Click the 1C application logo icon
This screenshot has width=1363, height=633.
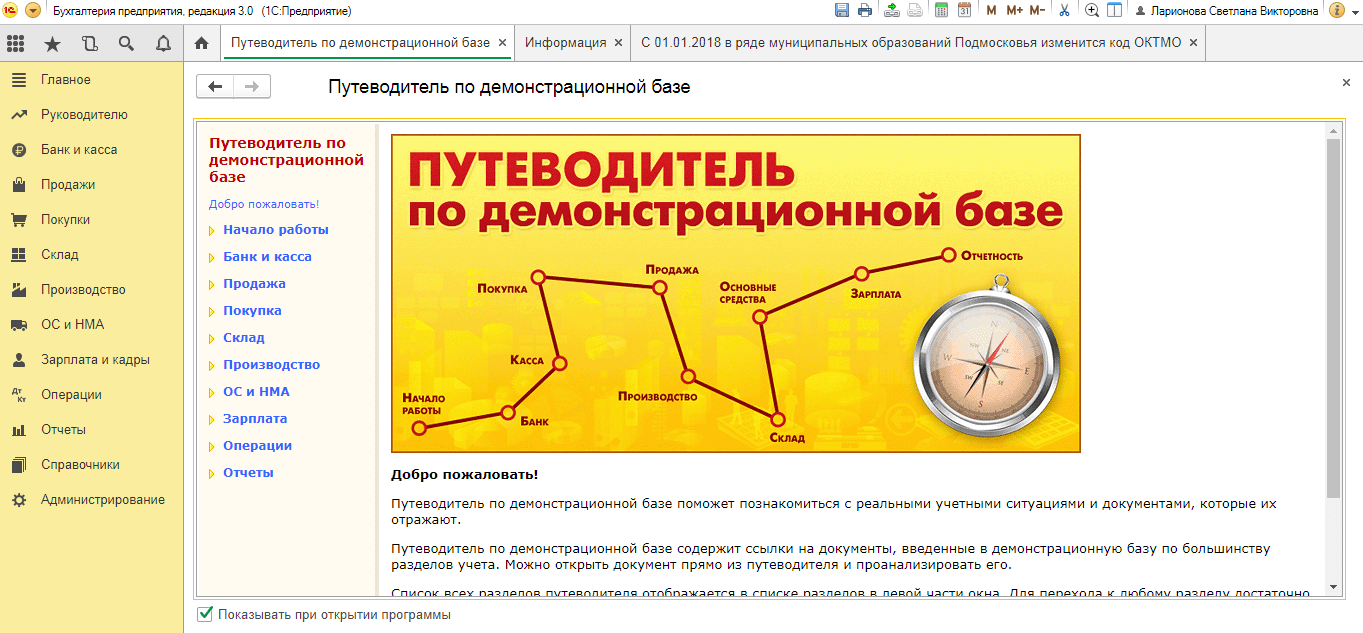point(11,10)
